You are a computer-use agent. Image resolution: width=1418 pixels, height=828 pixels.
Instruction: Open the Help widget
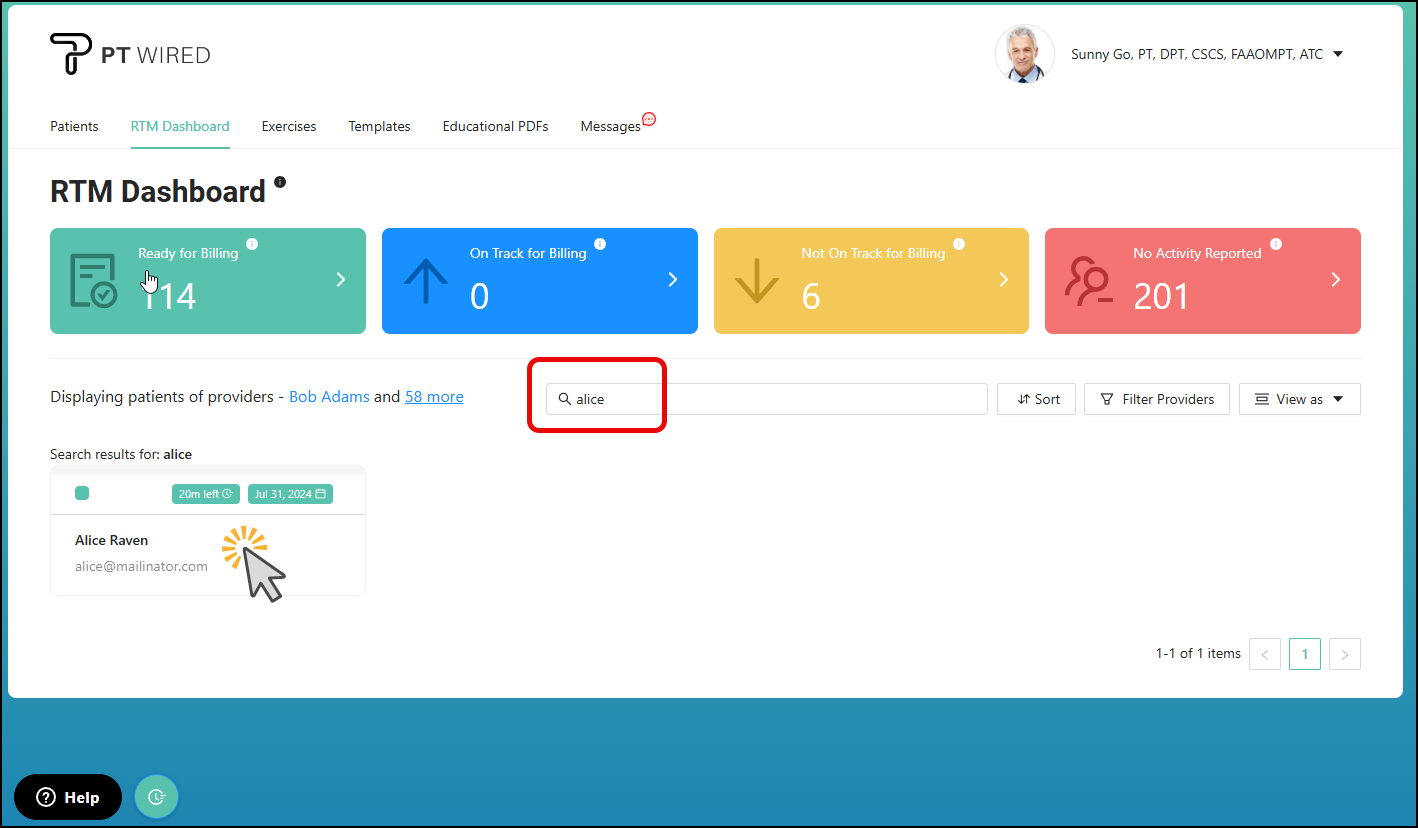[x=68, y=797]
